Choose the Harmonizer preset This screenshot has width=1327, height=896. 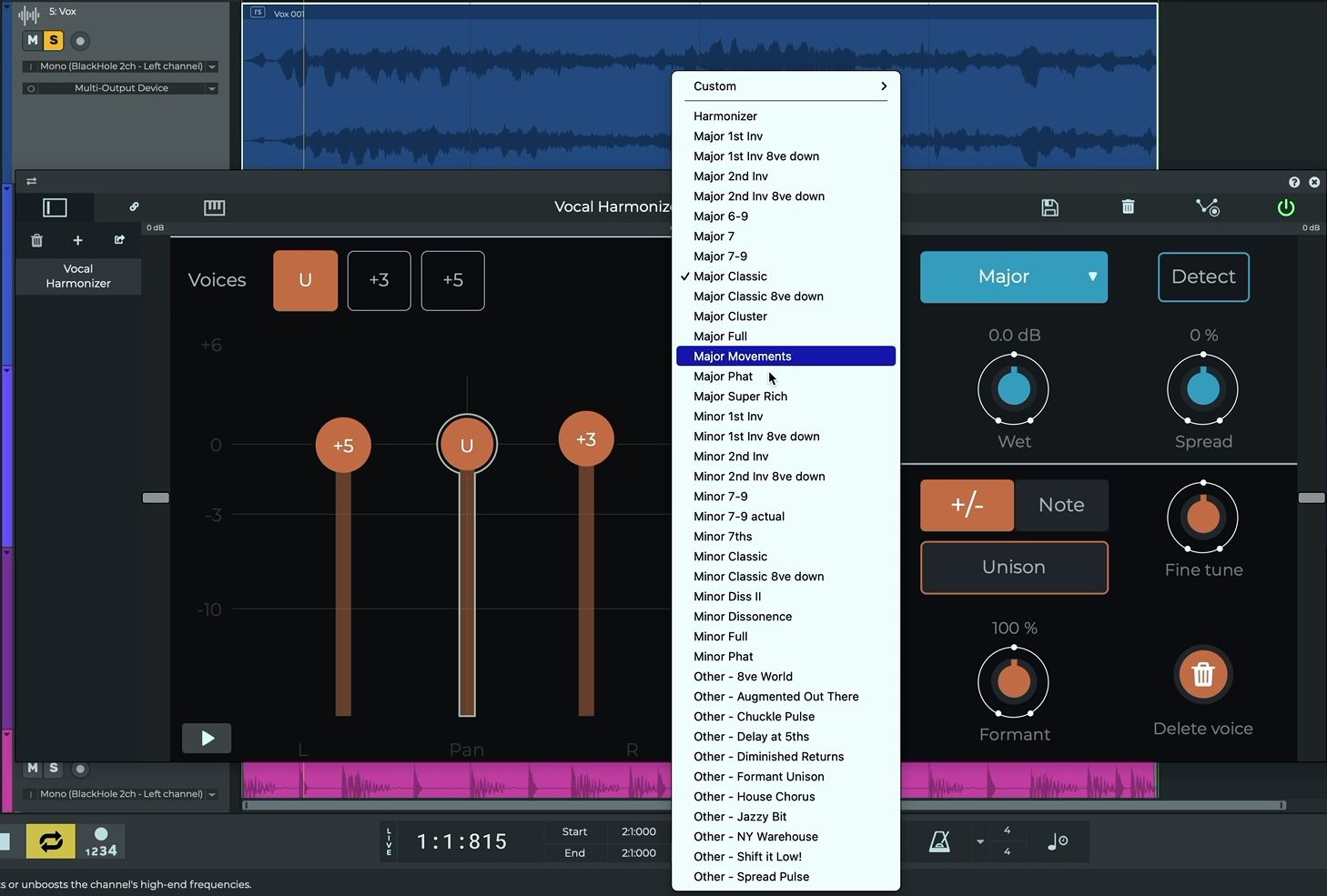pos(786,116)
